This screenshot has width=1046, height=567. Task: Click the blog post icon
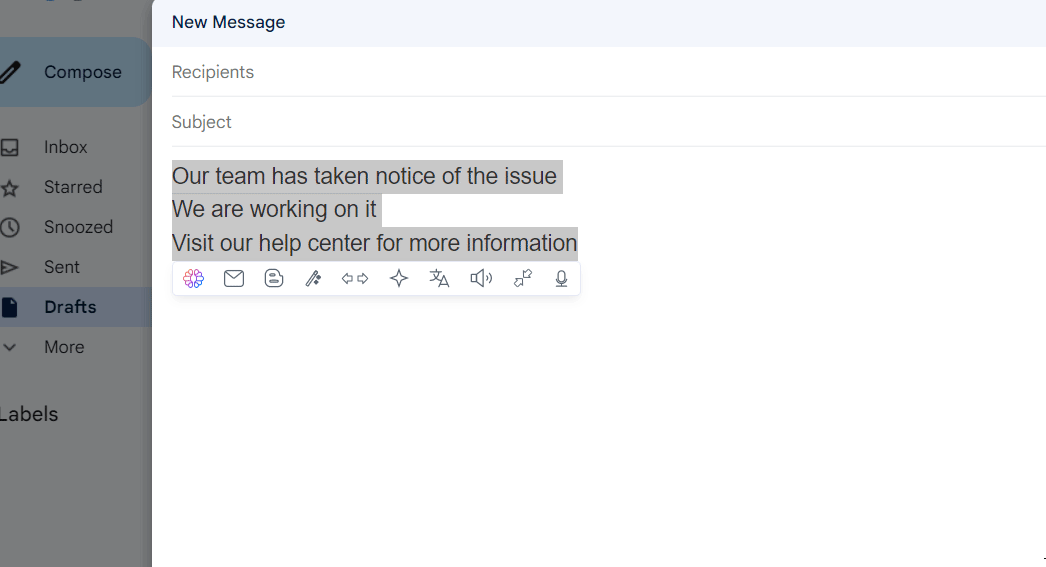click(x=274, y=279)
